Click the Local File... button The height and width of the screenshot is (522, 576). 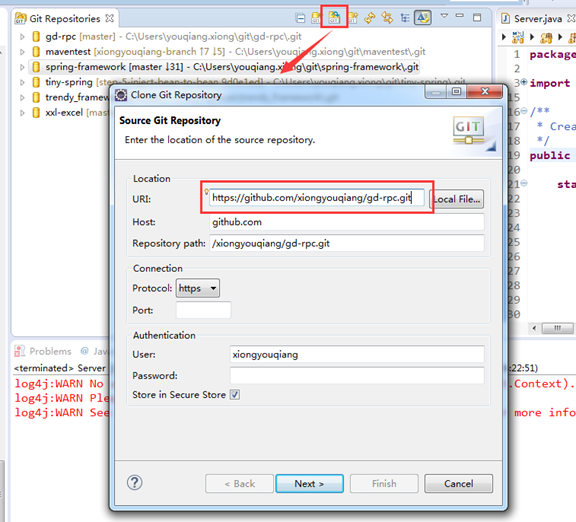(x=457, y=199)
